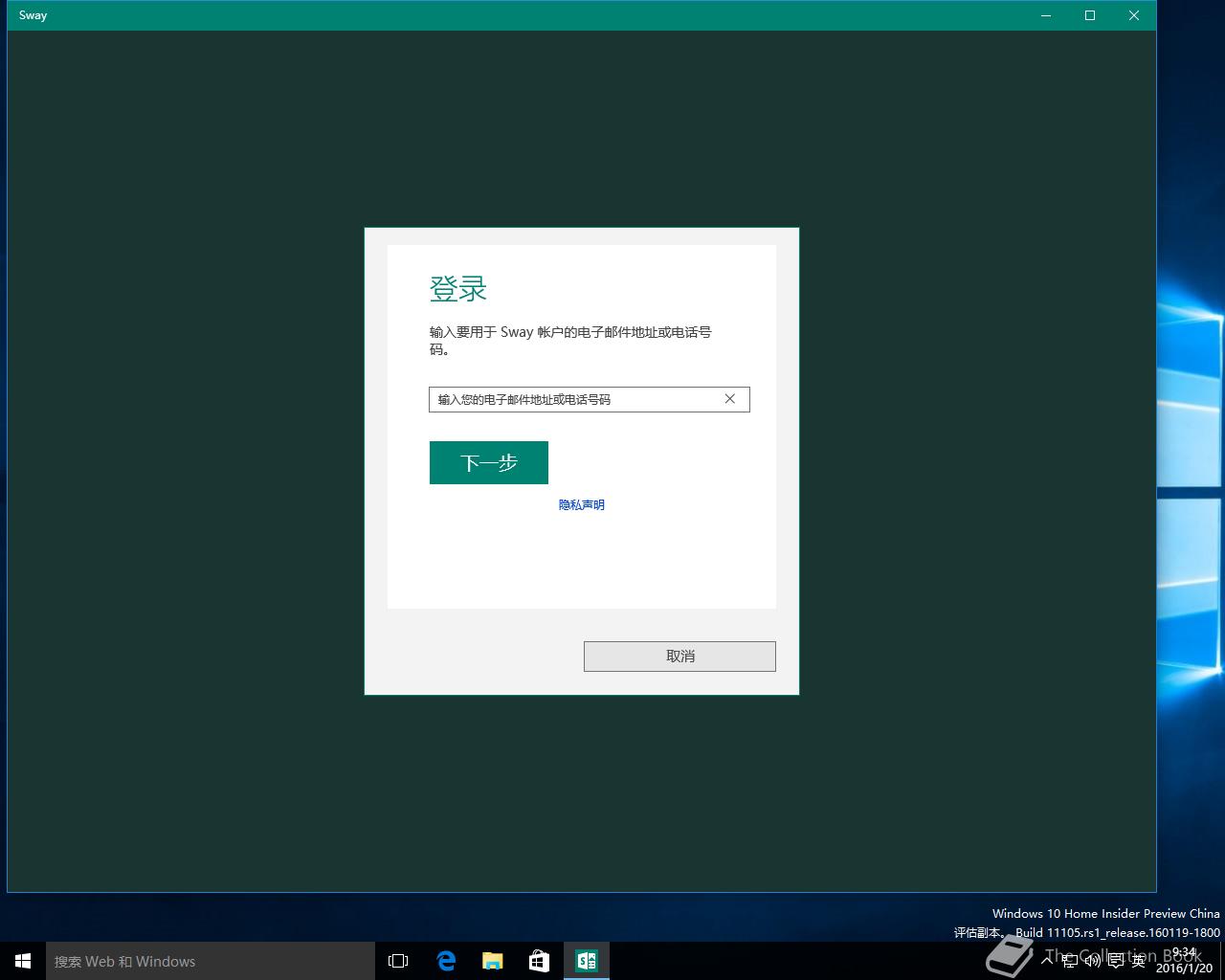Cancel sign-in with the 取消 button
Image resolution: width=1225 pixels, height=980 pixels.
[679, 657]
